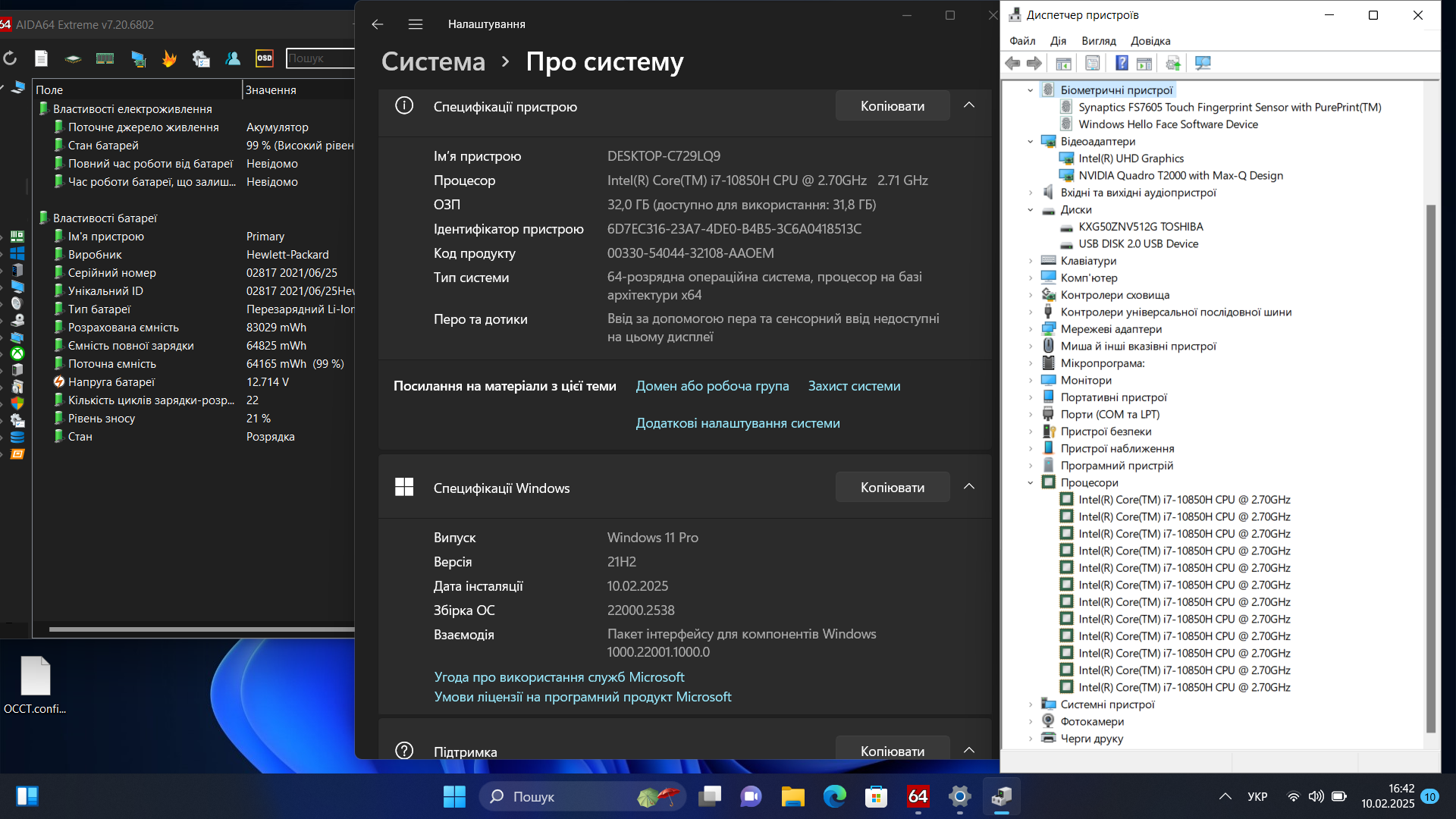1456x819 pixels.
Task: Click the Windows Start button
Action: point(454,796)
